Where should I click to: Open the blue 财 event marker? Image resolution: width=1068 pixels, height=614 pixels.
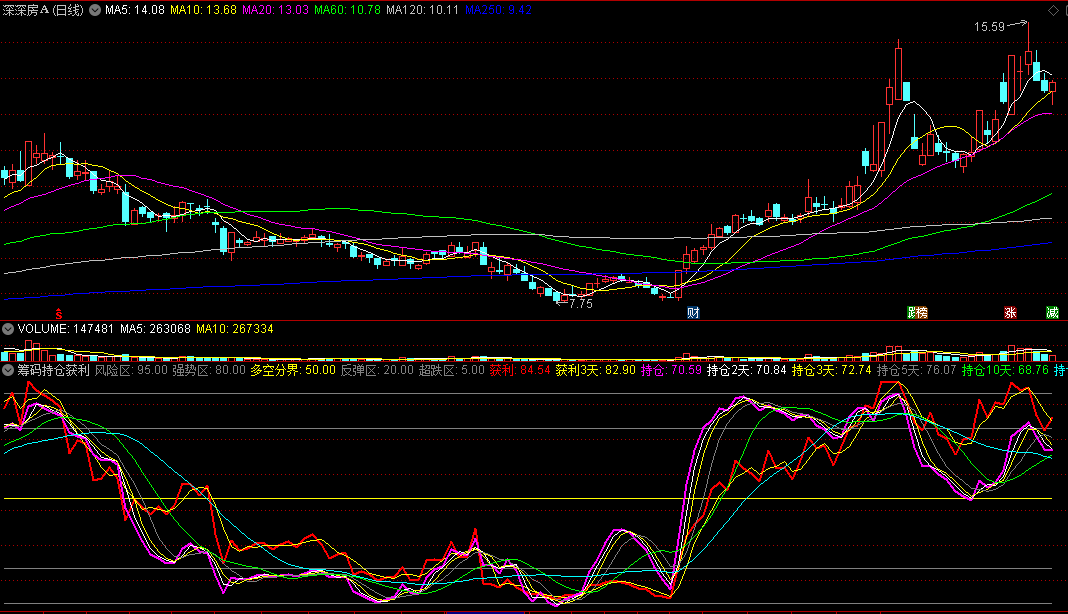[x=693, y=313]
